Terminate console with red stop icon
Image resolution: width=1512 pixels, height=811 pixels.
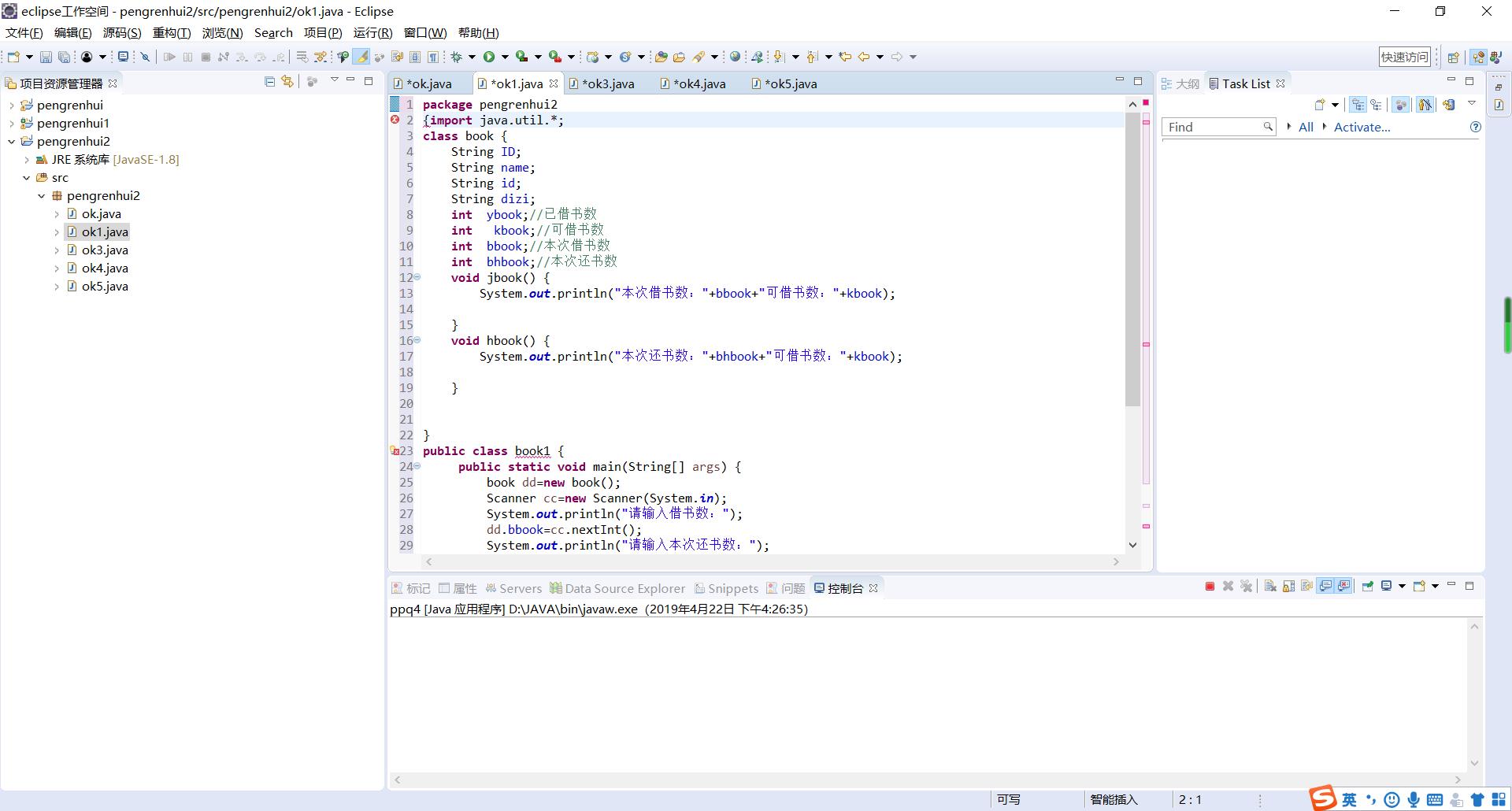(1210, 587)
